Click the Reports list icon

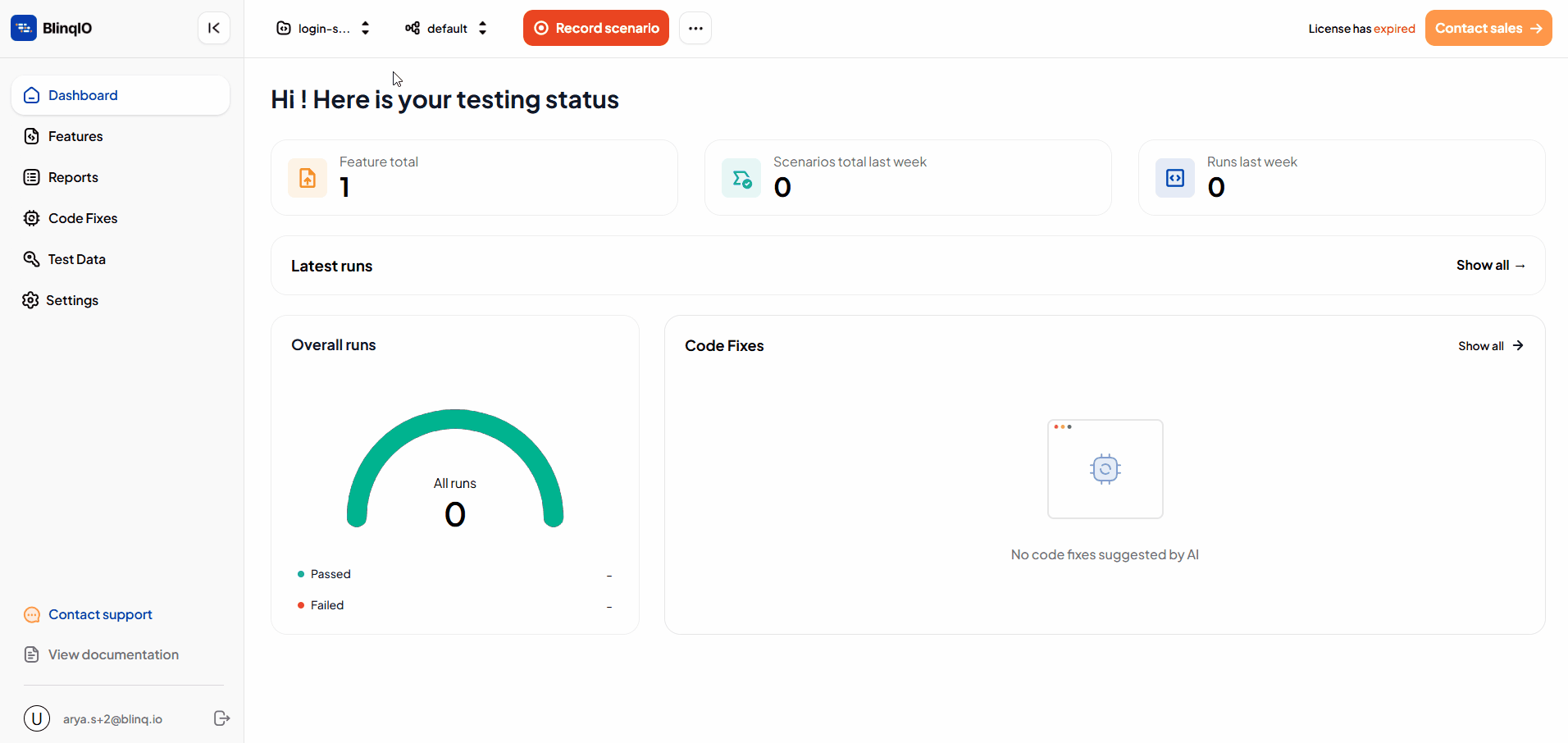[31, 177]
